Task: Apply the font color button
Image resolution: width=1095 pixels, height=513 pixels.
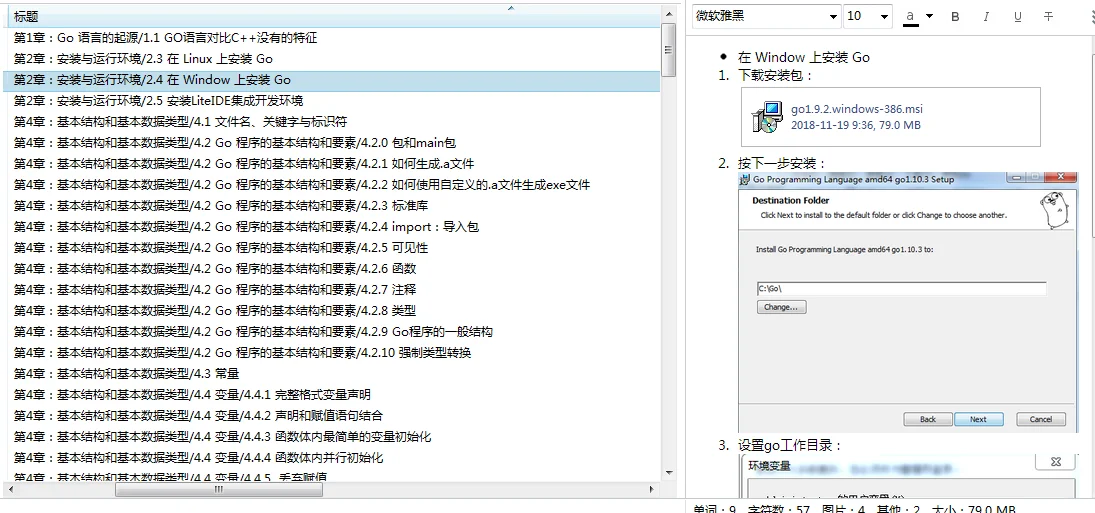Action: click(x=910, y=17)
